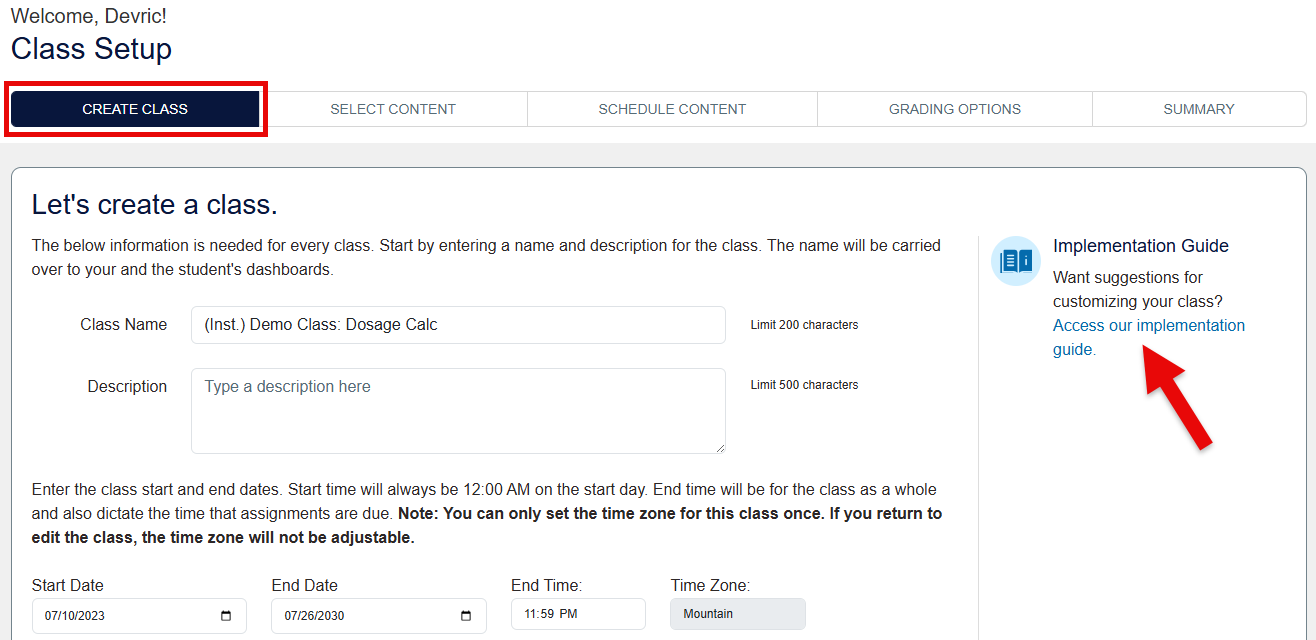Viewport: 1316px width, 640px height.
Task: Select the year in the End Date field
Action: click(330, 616)
